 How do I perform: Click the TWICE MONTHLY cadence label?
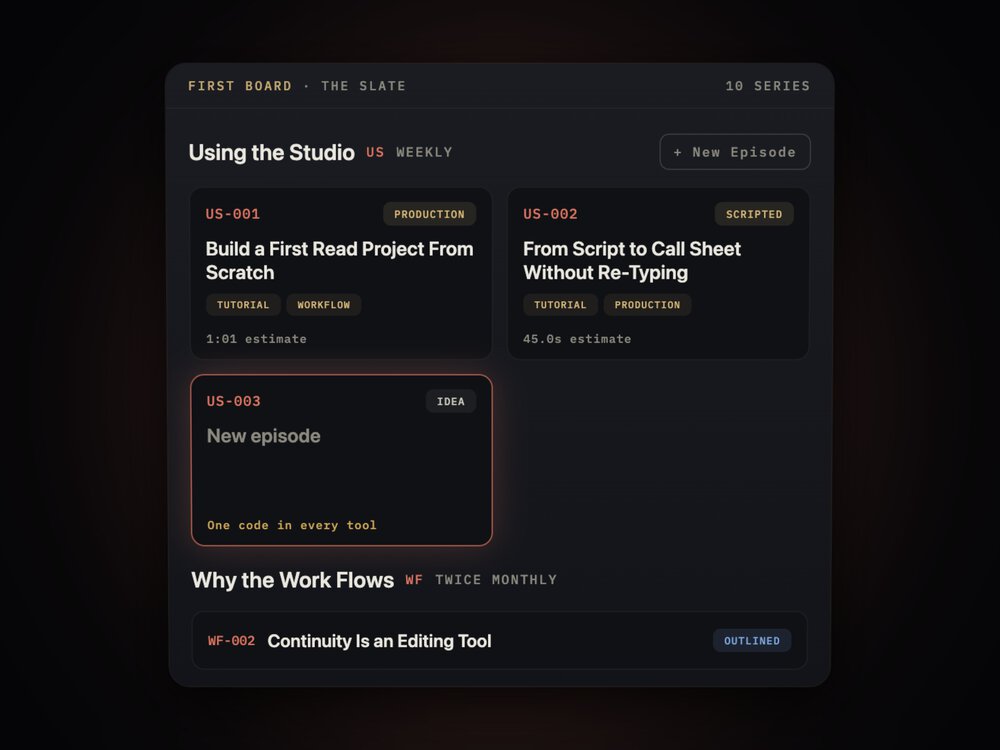[496, 580]
